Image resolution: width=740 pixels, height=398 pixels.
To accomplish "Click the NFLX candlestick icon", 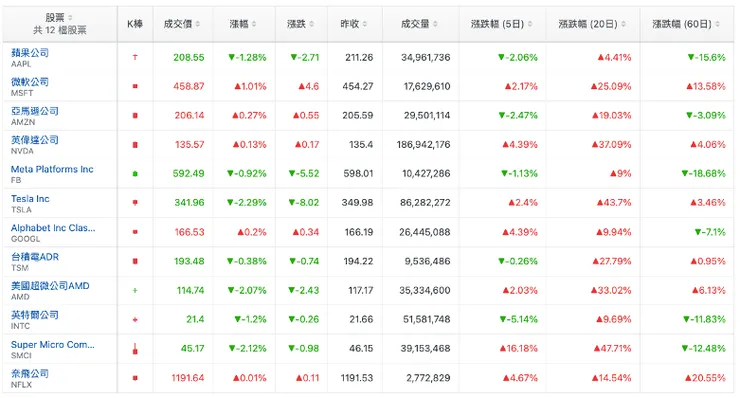I will 135,378.
